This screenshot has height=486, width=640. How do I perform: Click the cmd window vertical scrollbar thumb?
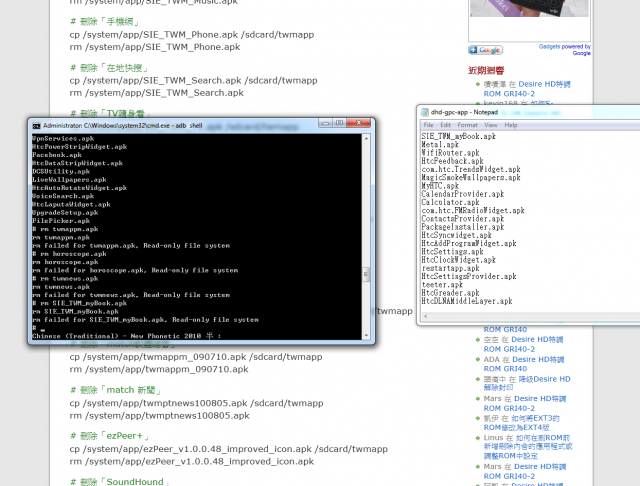366,274
